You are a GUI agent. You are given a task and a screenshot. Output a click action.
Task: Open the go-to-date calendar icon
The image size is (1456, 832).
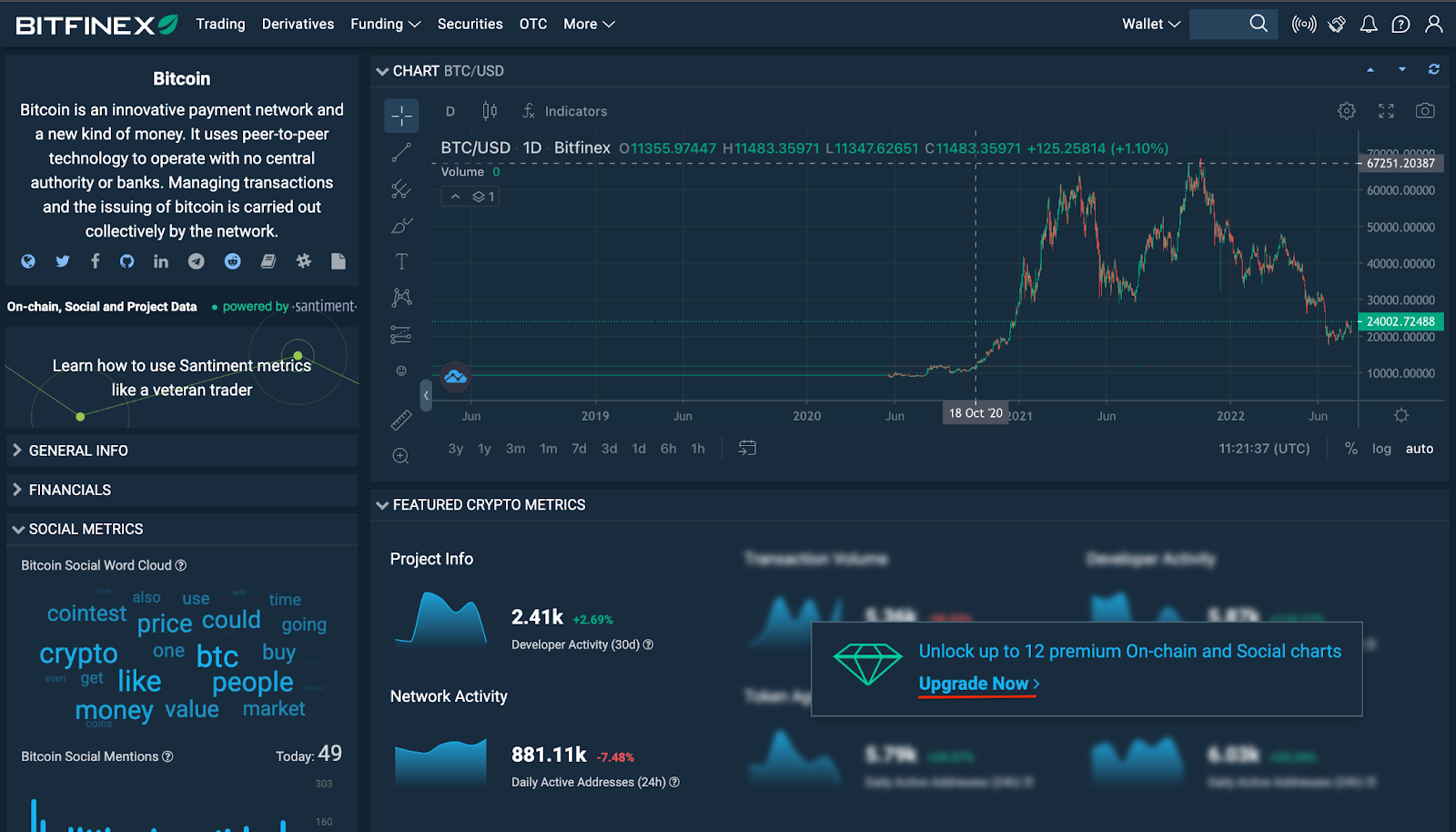(x=747, y=448)
